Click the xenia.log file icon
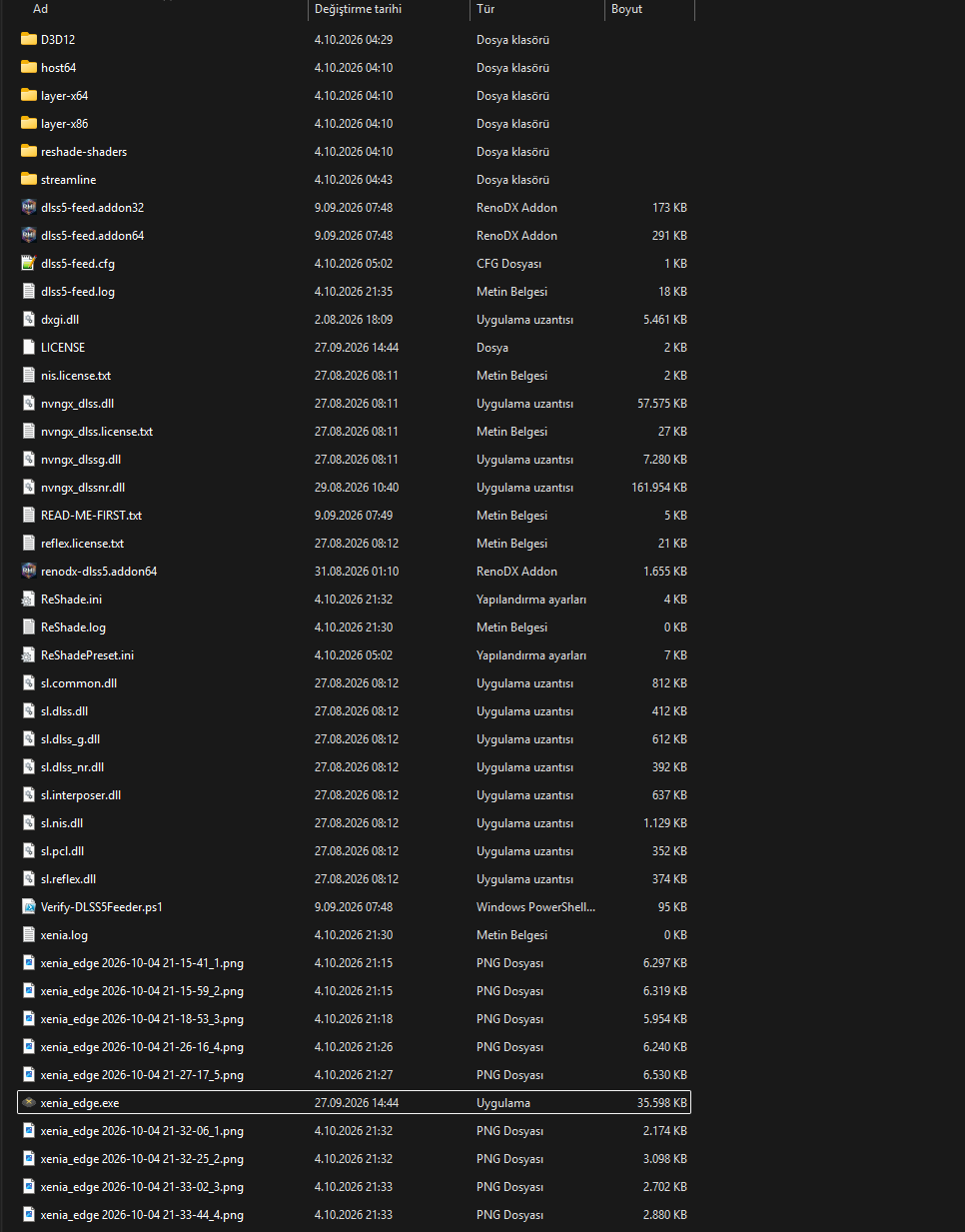 click(x=29, y=935)
